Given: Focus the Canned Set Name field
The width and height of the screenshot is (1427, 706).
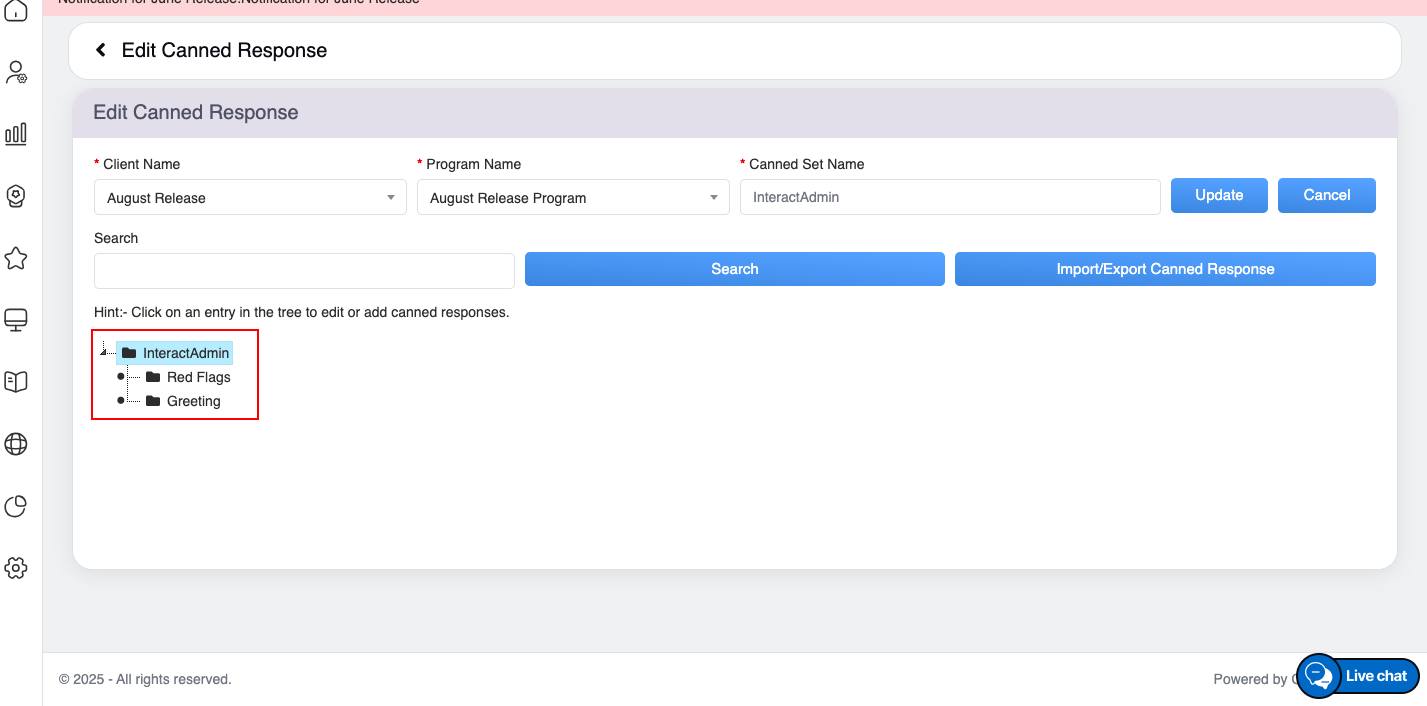Looking at the screenshot, I should [949, 197].
